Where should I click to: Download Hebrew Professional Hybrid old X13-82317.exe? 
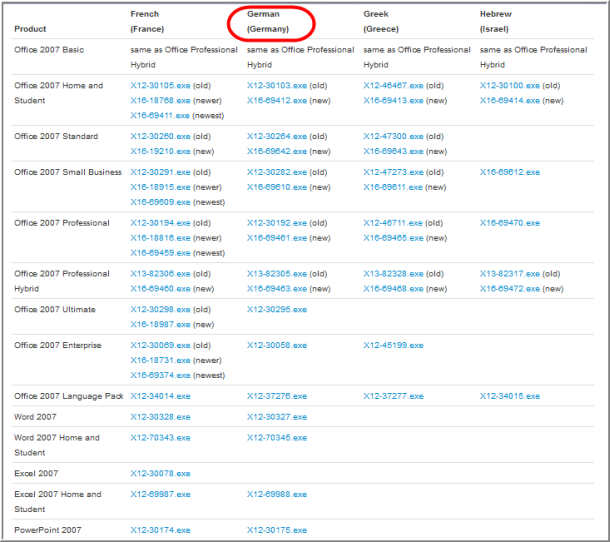pos(510,274)
